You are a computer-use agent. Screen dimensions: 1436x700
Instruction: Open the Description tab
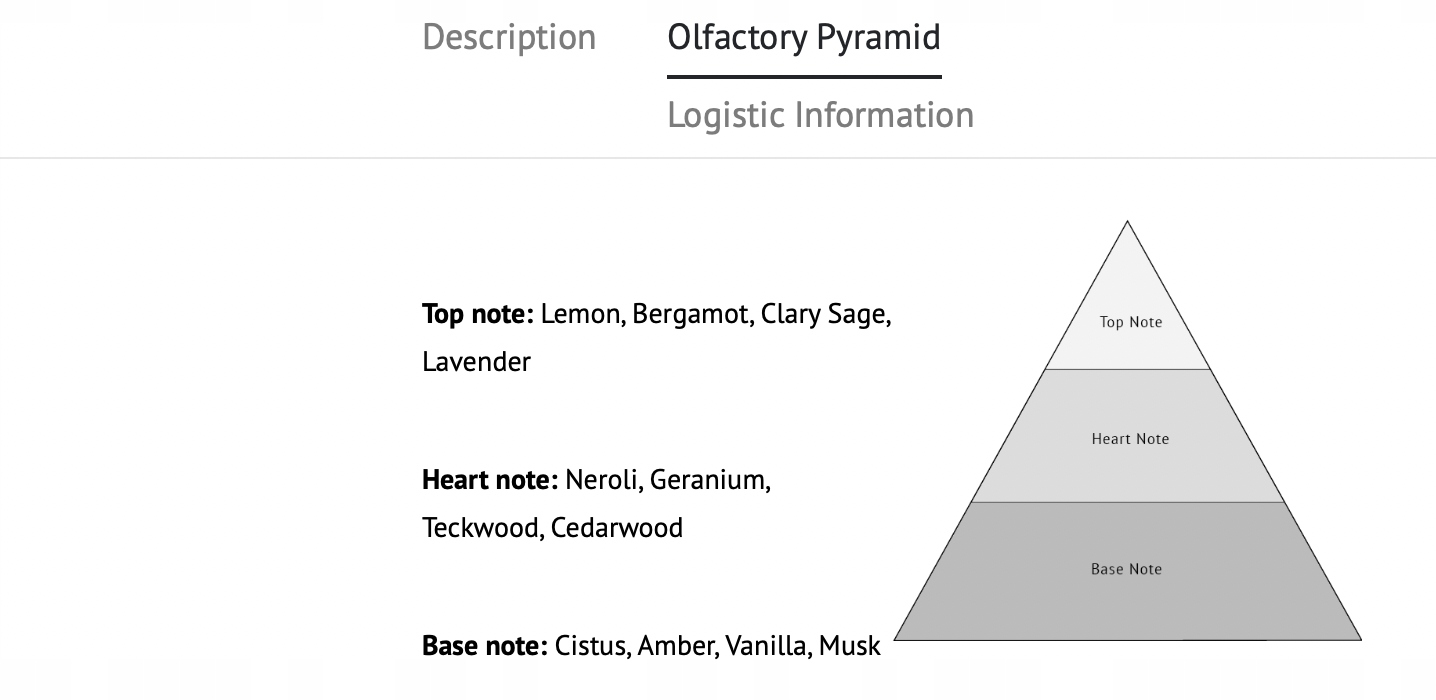509,37
